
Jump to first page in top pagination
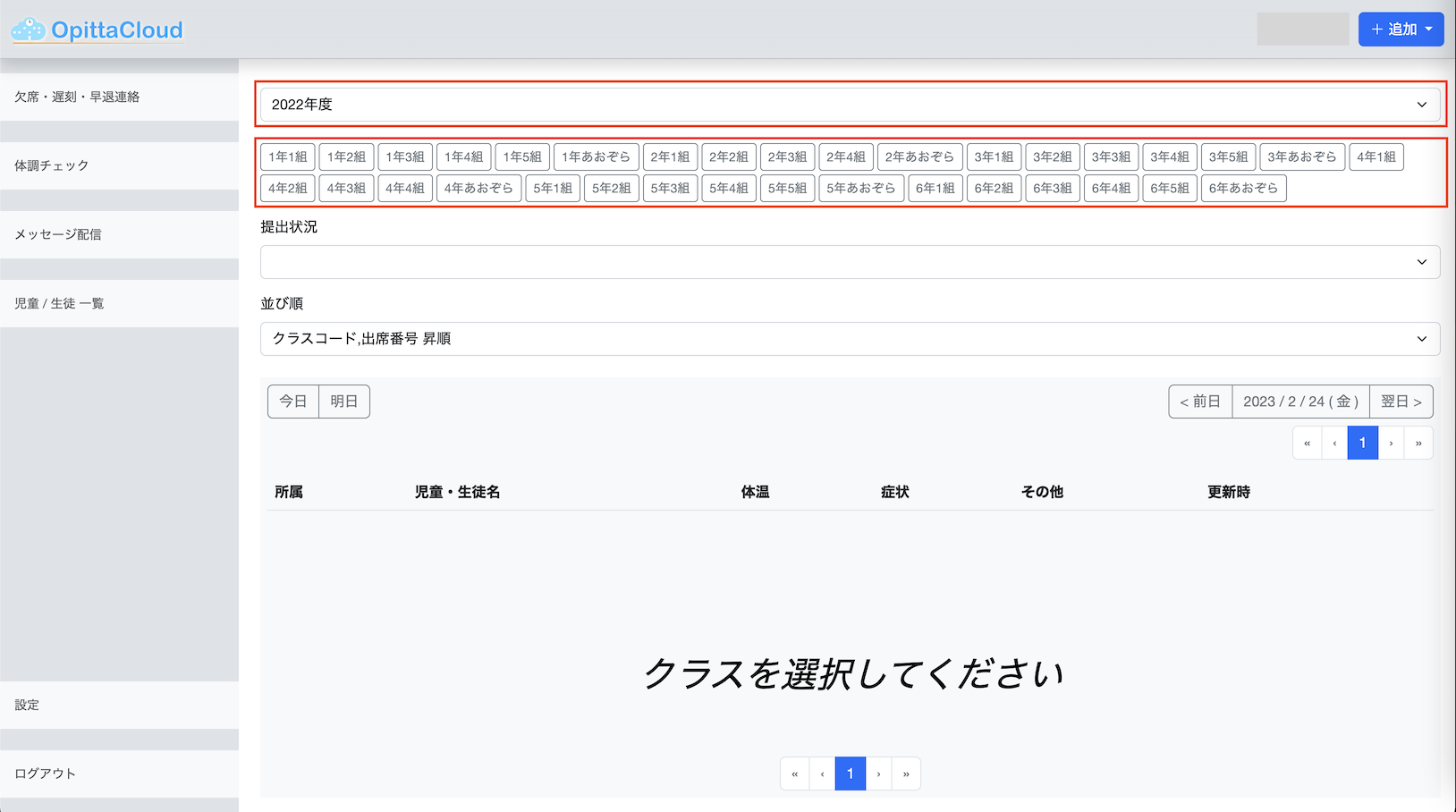1307,443
